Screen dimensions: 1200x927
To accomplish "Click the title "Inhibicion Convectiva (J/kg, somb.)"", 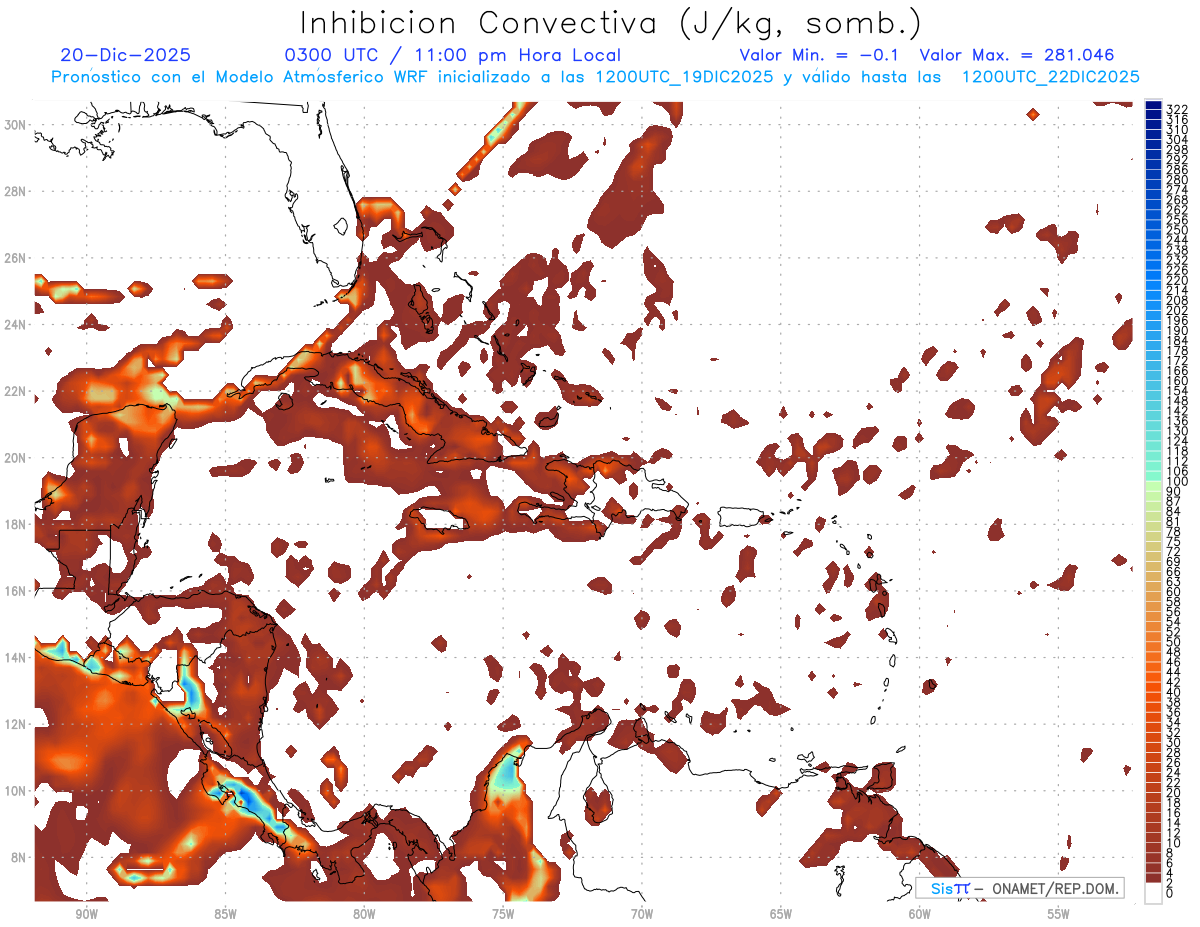I will pos(611,23).
